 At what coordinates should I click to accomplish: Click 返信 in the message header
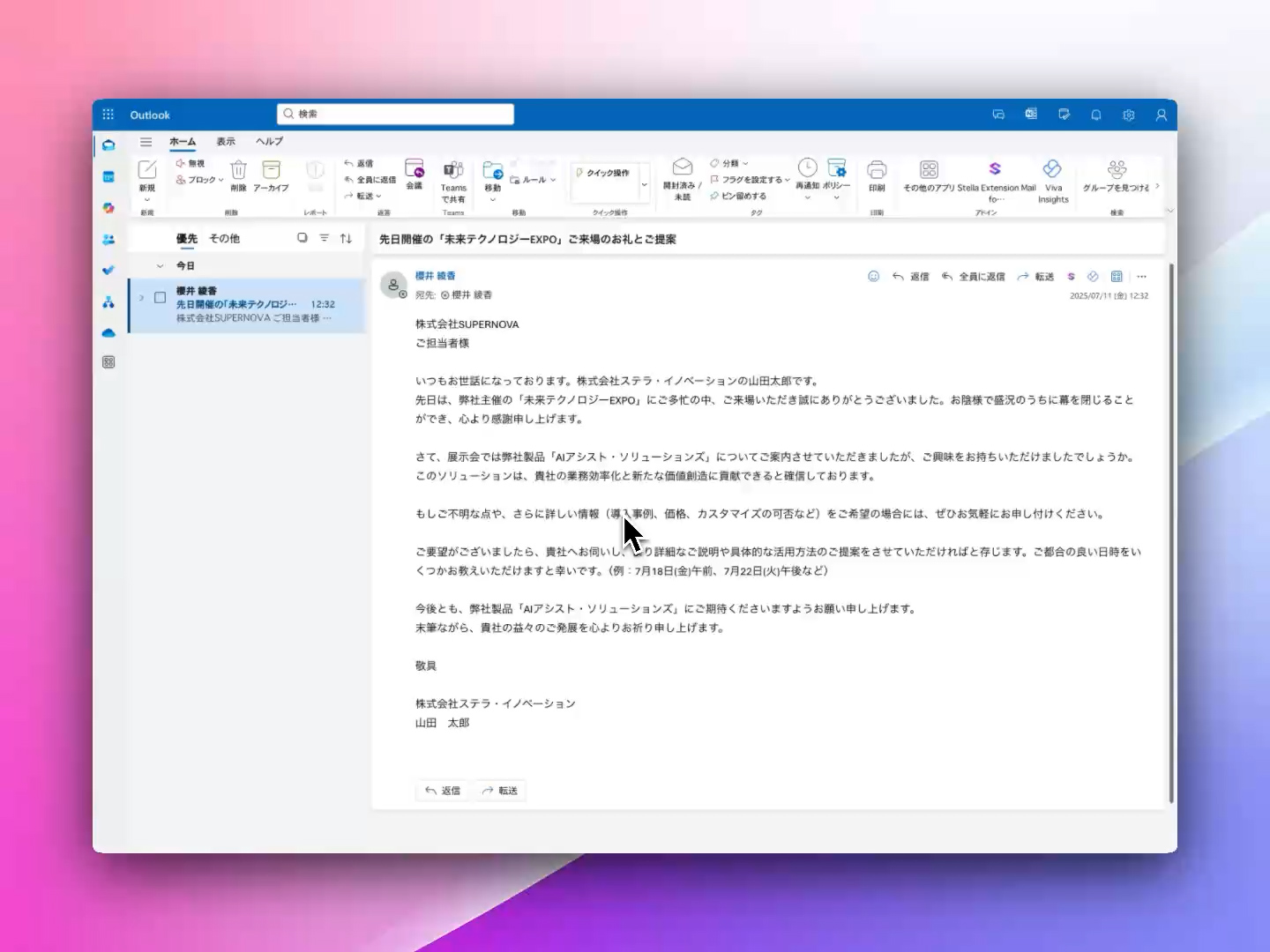[910, 277]
